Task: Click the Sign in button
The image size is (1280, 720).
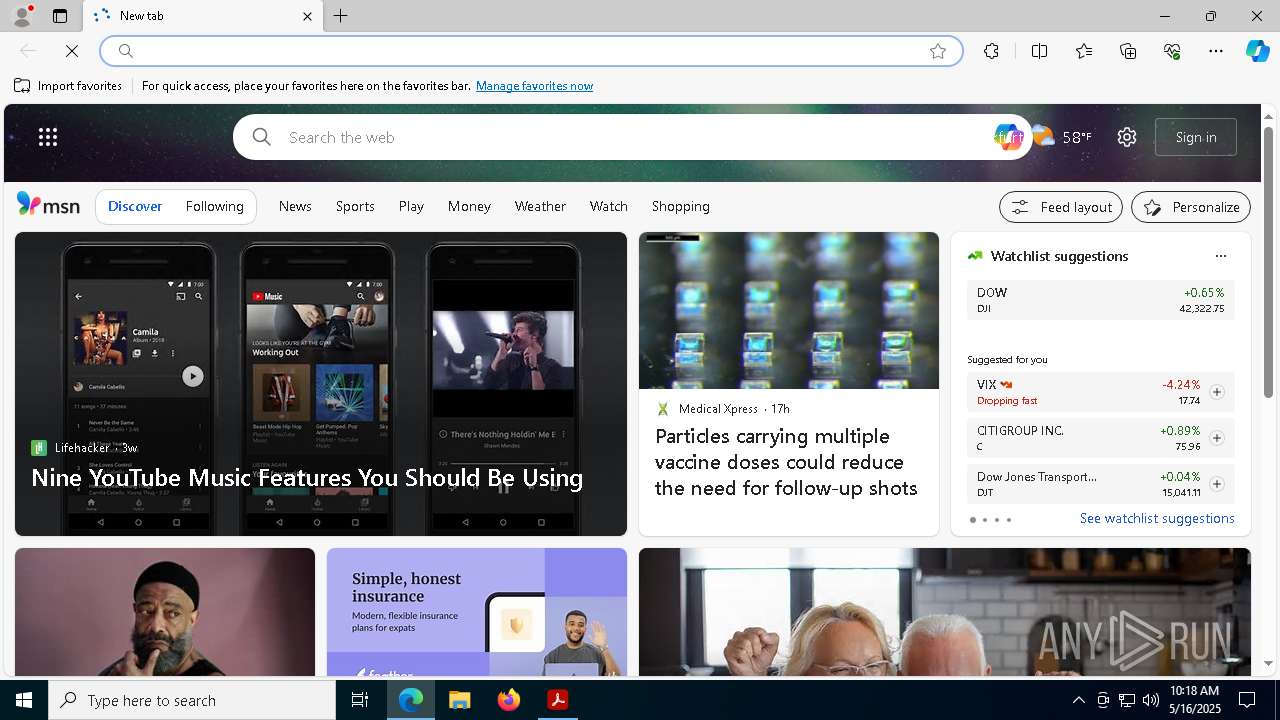Action: point(1196,137)
